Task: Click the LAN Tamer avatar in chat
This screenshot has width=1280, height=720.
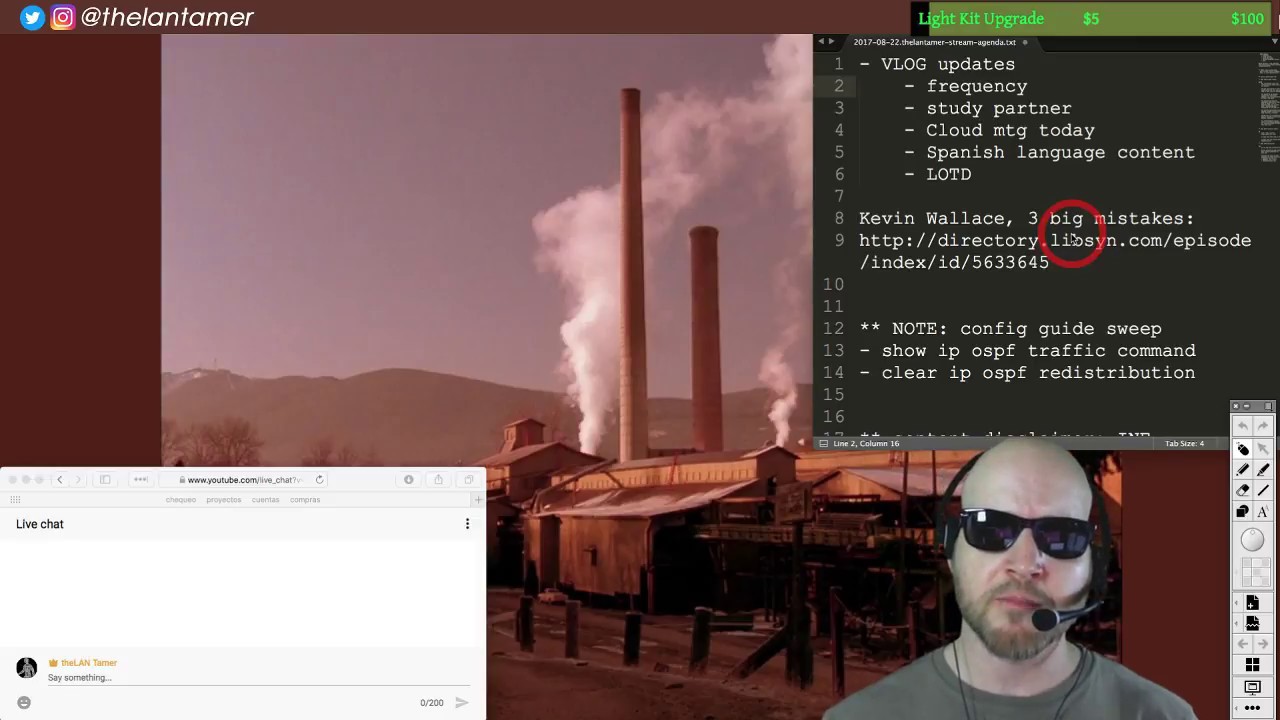Action: coord(27,668)
